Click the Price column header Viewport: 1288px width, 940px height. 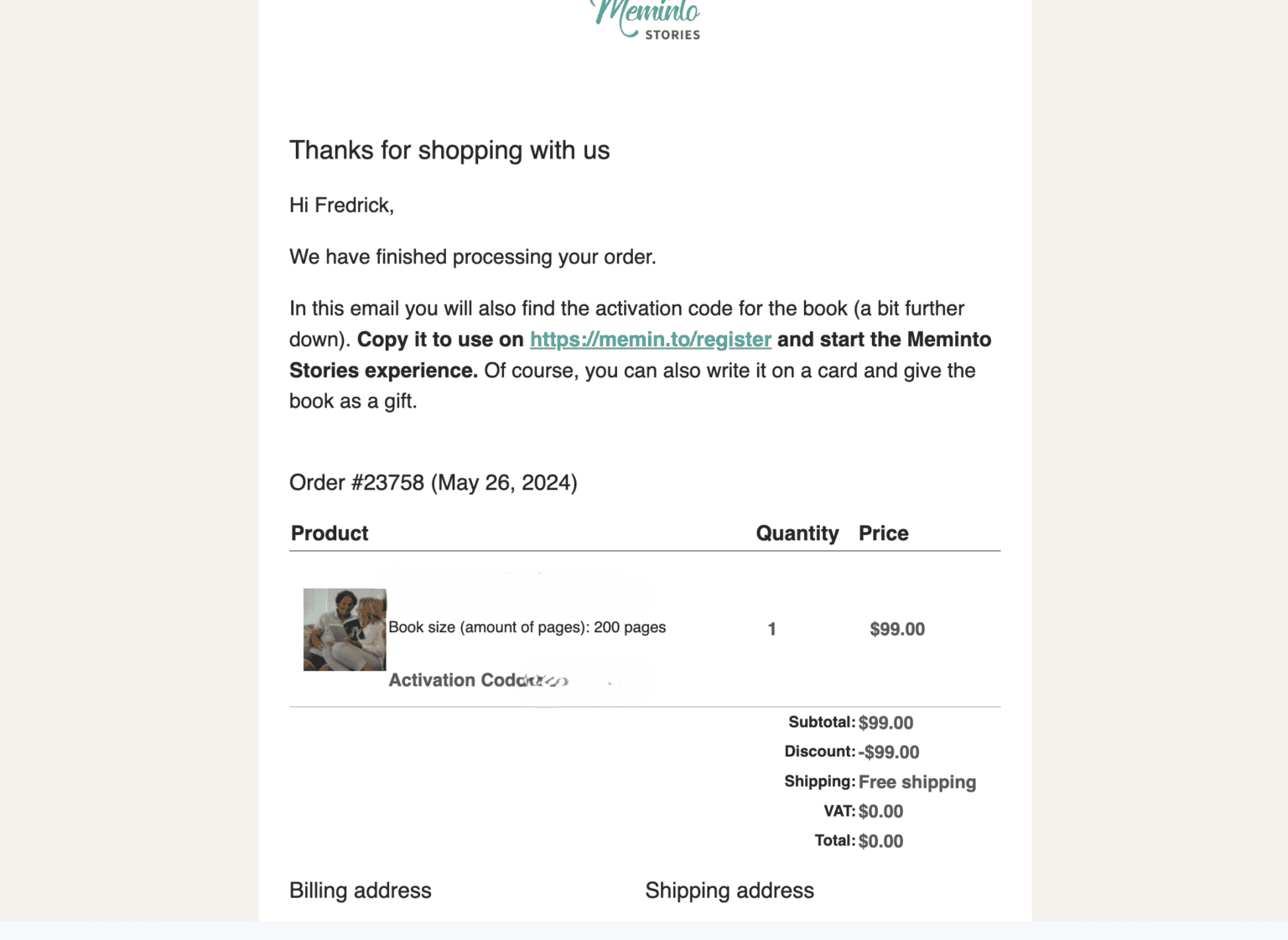click(883, 533)
